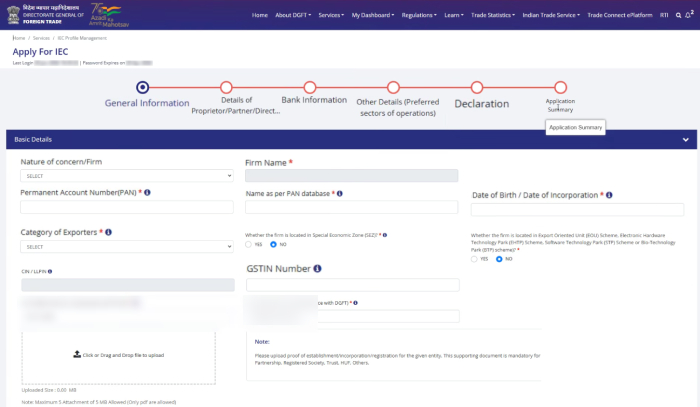
Task: Click the DGFT emblem logo
Action: click(13, 15)
